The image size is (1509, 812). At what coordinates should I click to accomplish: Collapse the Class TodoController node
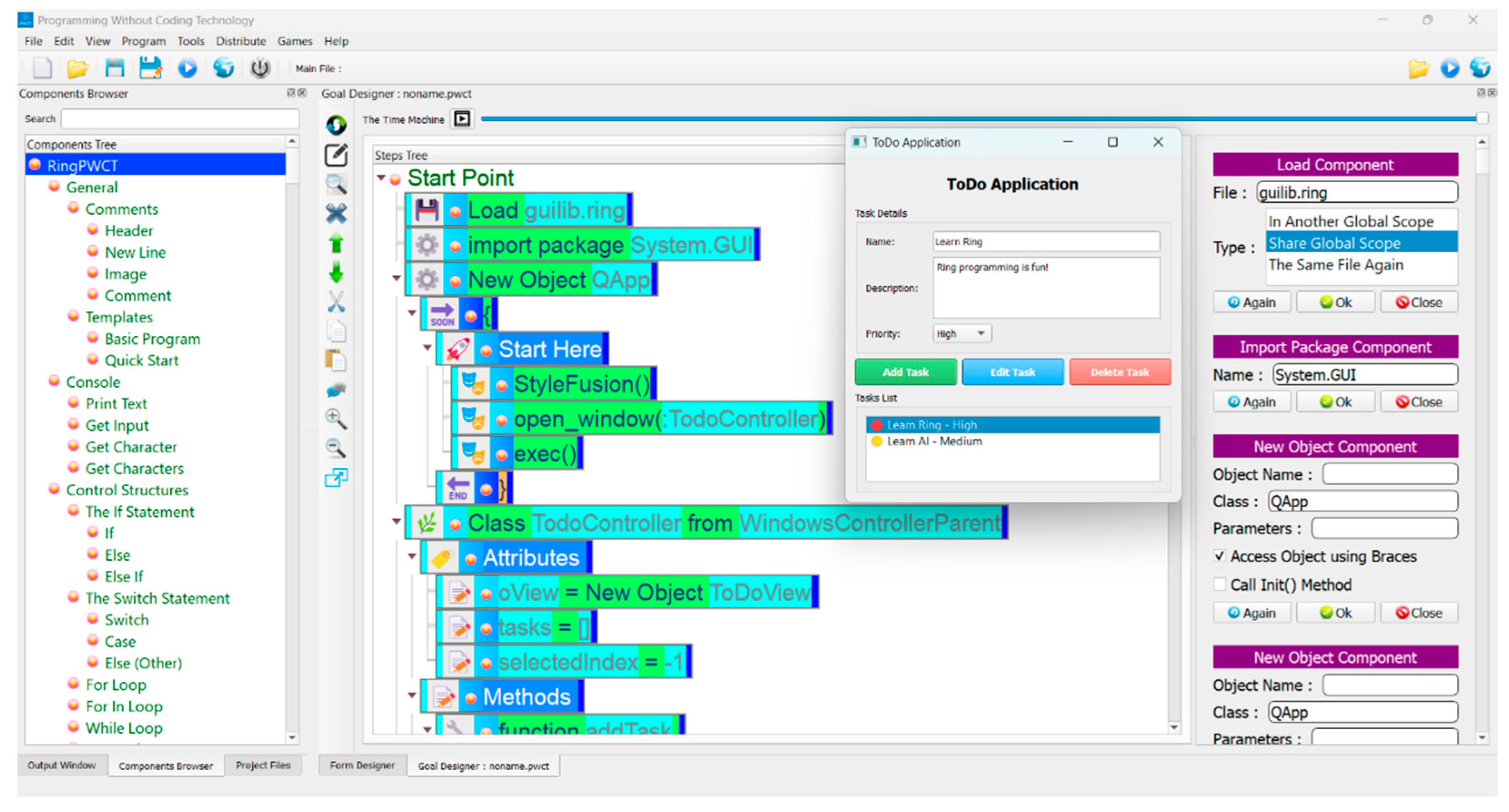(x=397, y=522)
